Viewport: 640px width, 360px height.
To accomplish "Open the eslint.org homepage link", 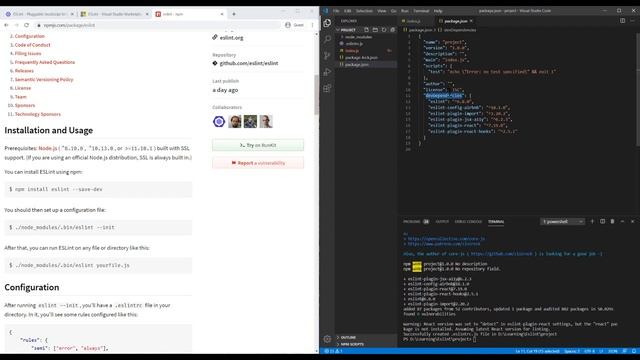I will [231, 38].
